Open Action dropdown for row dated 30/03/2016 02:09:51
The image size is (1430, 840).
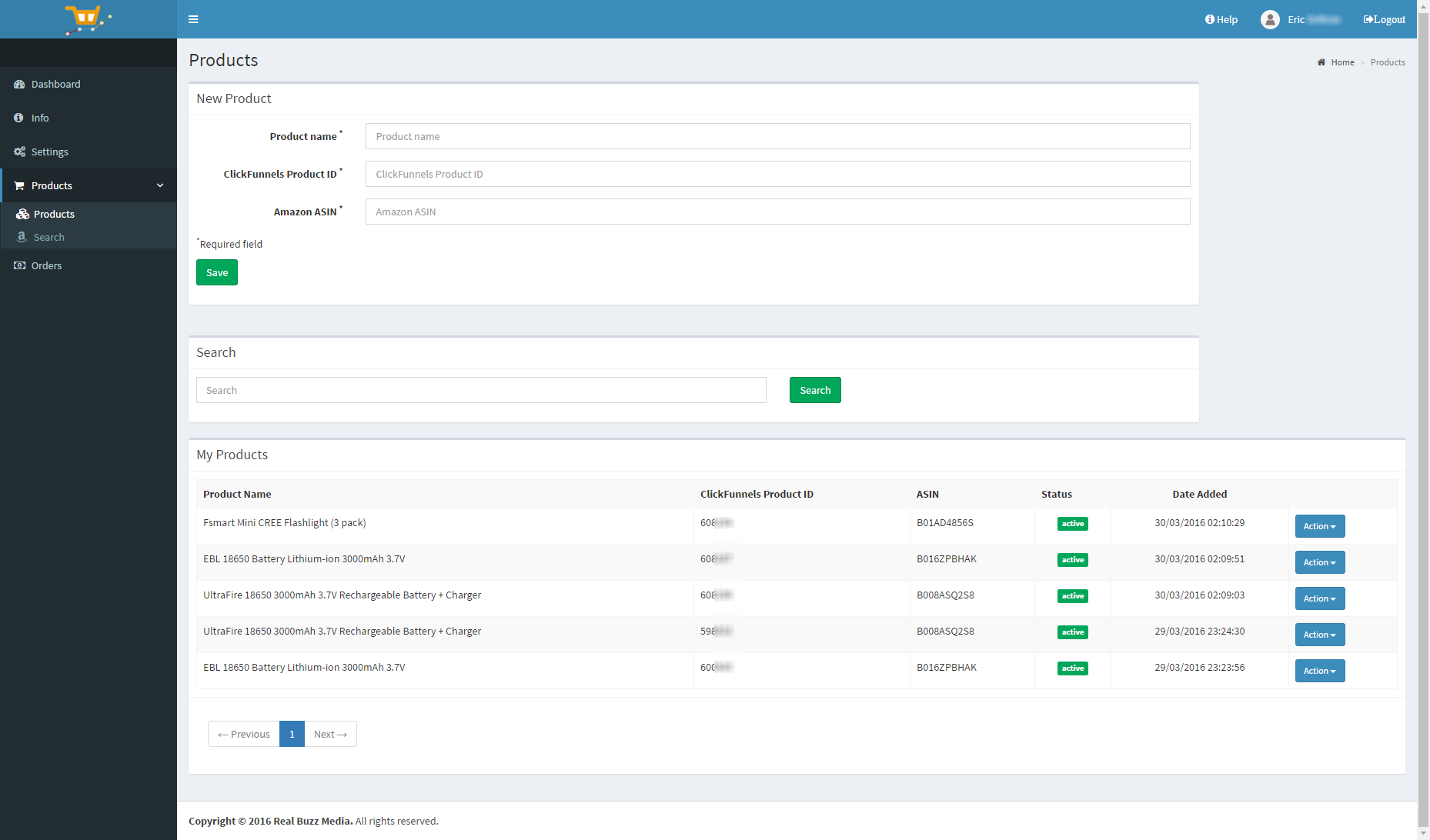[x=1320, y=562]
